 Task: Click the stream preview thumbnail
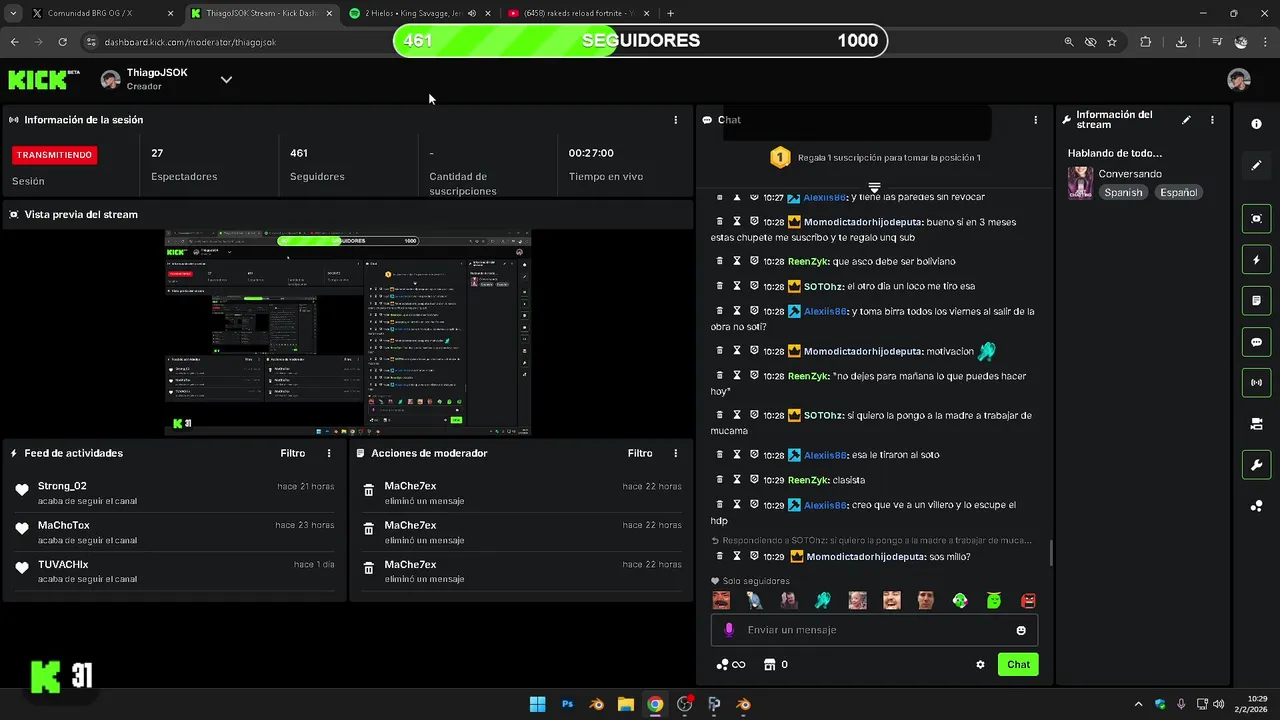pyautogui.click(x=348, y=333)
